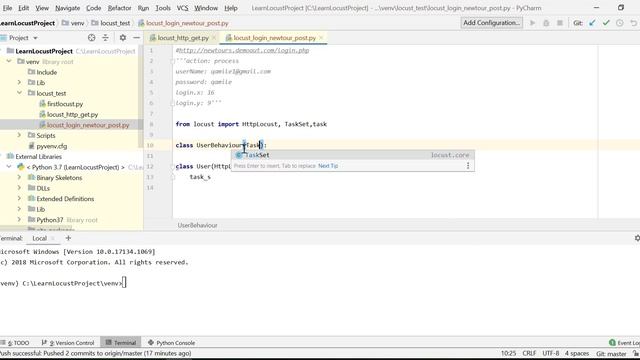Close the locust_http_get.py tab
640x360 pixels.
tap(214, 38)
